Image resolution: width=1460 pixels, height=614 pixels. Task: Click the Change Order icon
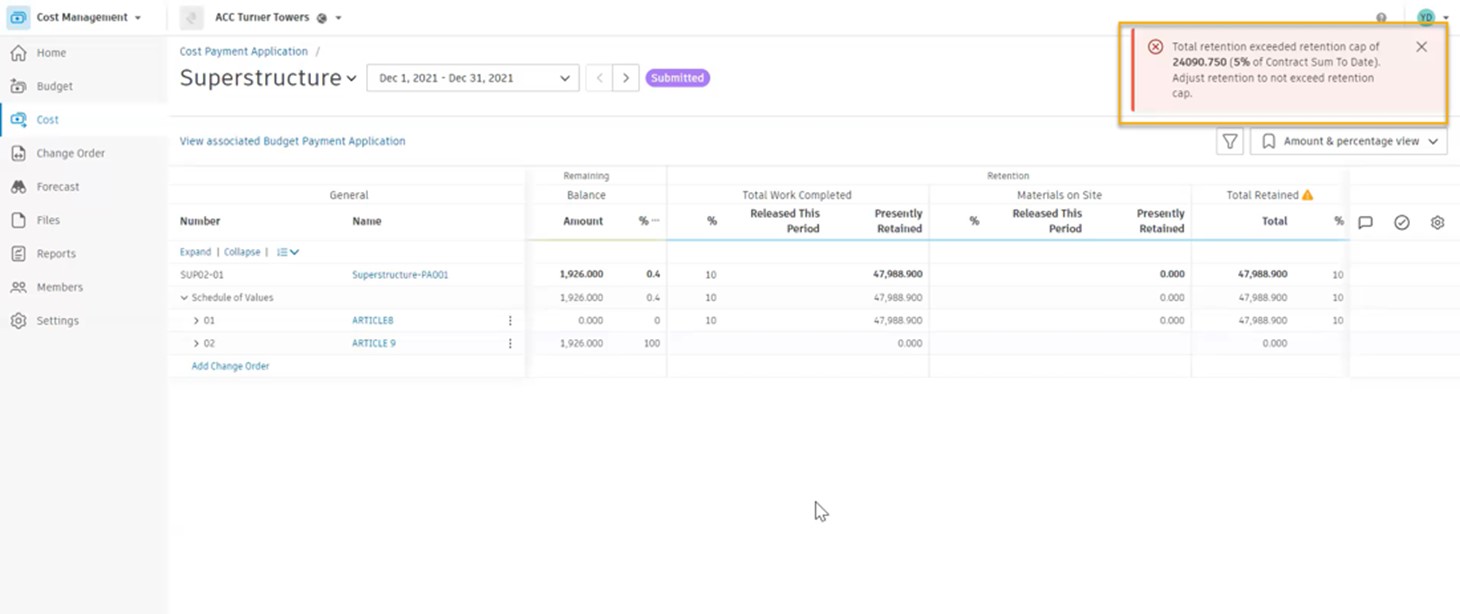[18, 153]
